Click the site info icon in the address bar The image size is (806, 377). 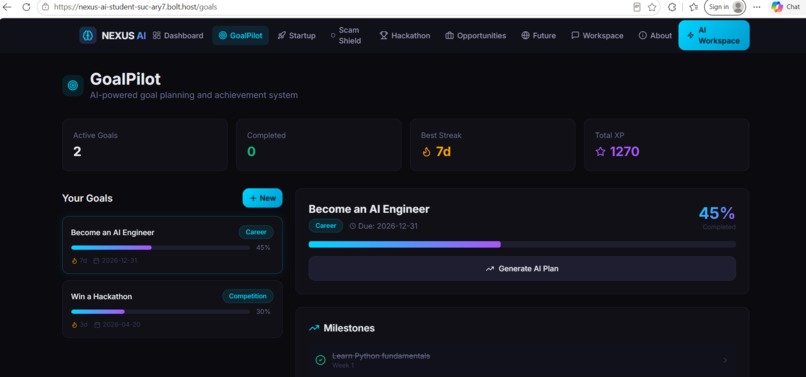coord(45,7)
